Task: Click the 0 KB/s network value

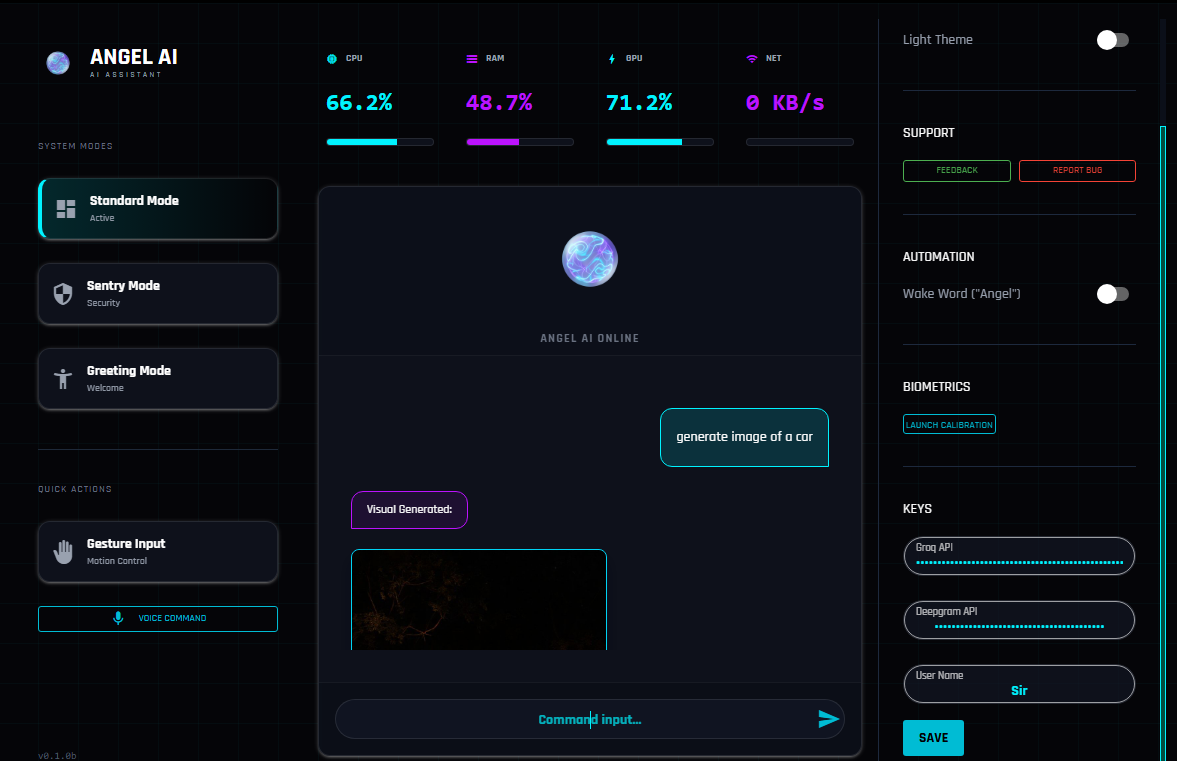Action: pyautogui.click(x=785, y=103)
